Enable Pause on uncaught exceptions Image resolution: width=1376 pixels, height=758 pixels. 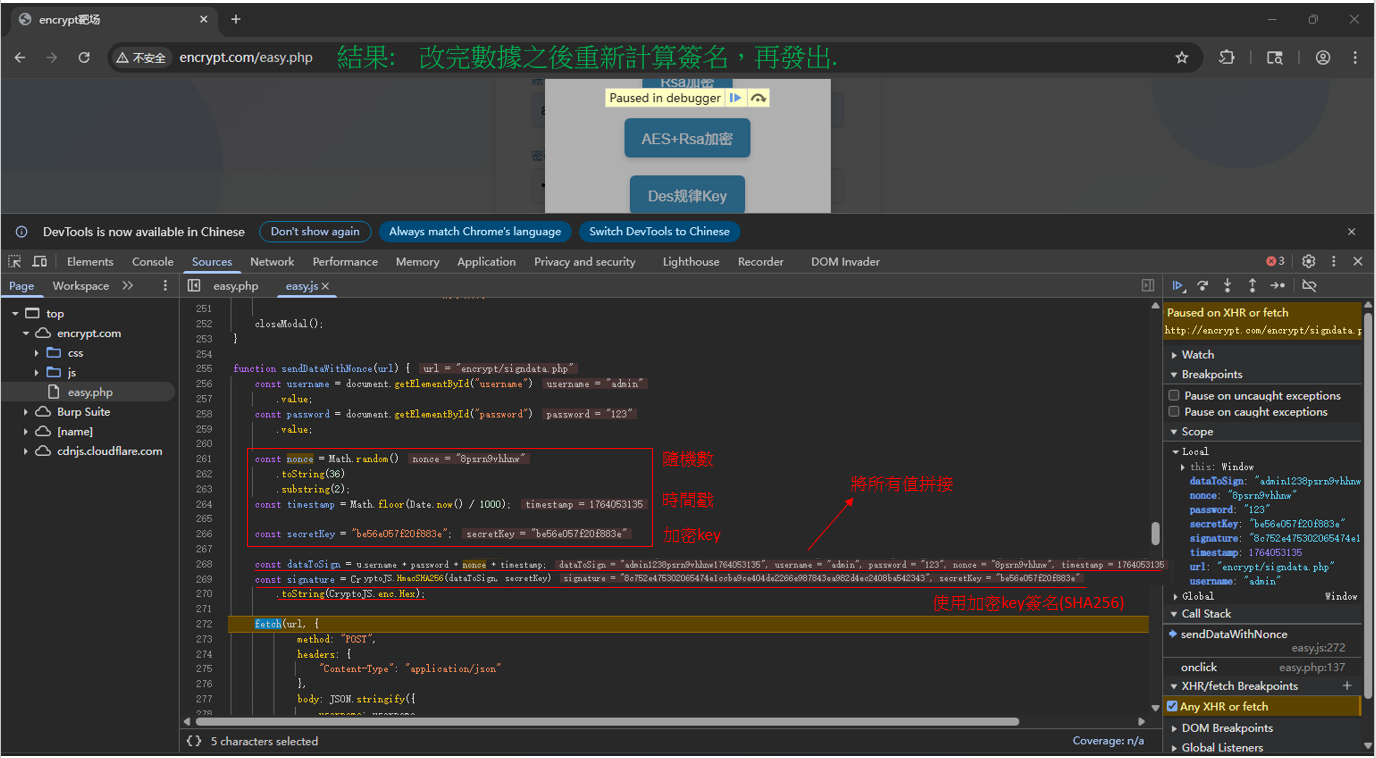(1174, 396)
